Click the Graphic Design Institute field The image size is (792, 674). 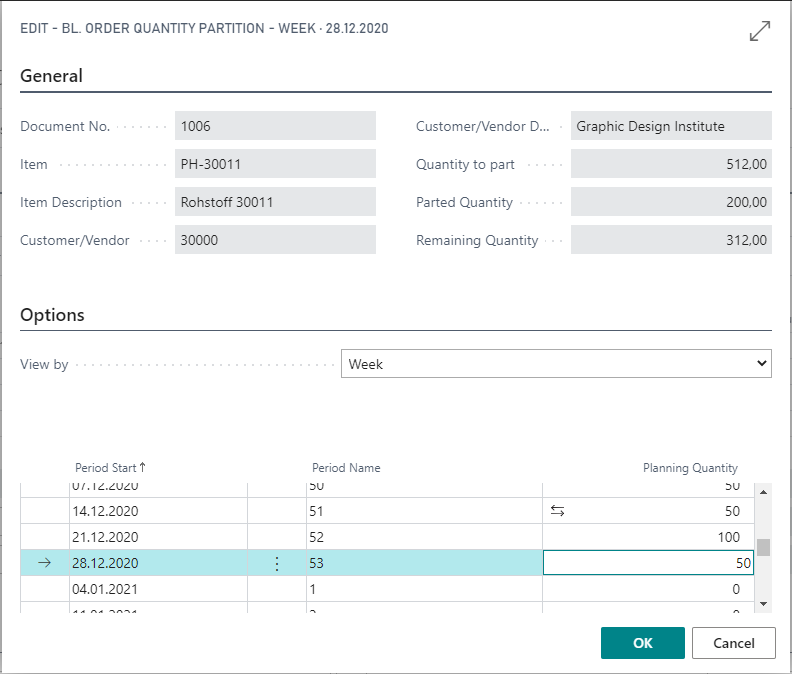[x=671, y=125]
